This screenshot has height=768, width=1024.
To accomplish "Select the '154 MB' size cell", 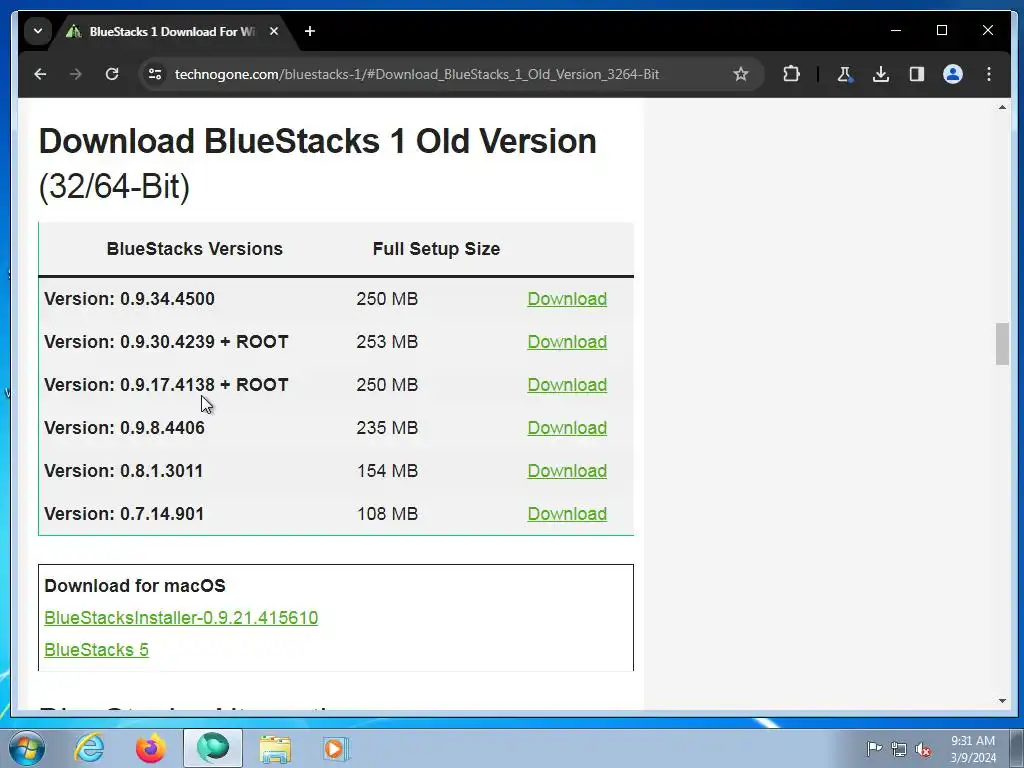I will [387, 472].
